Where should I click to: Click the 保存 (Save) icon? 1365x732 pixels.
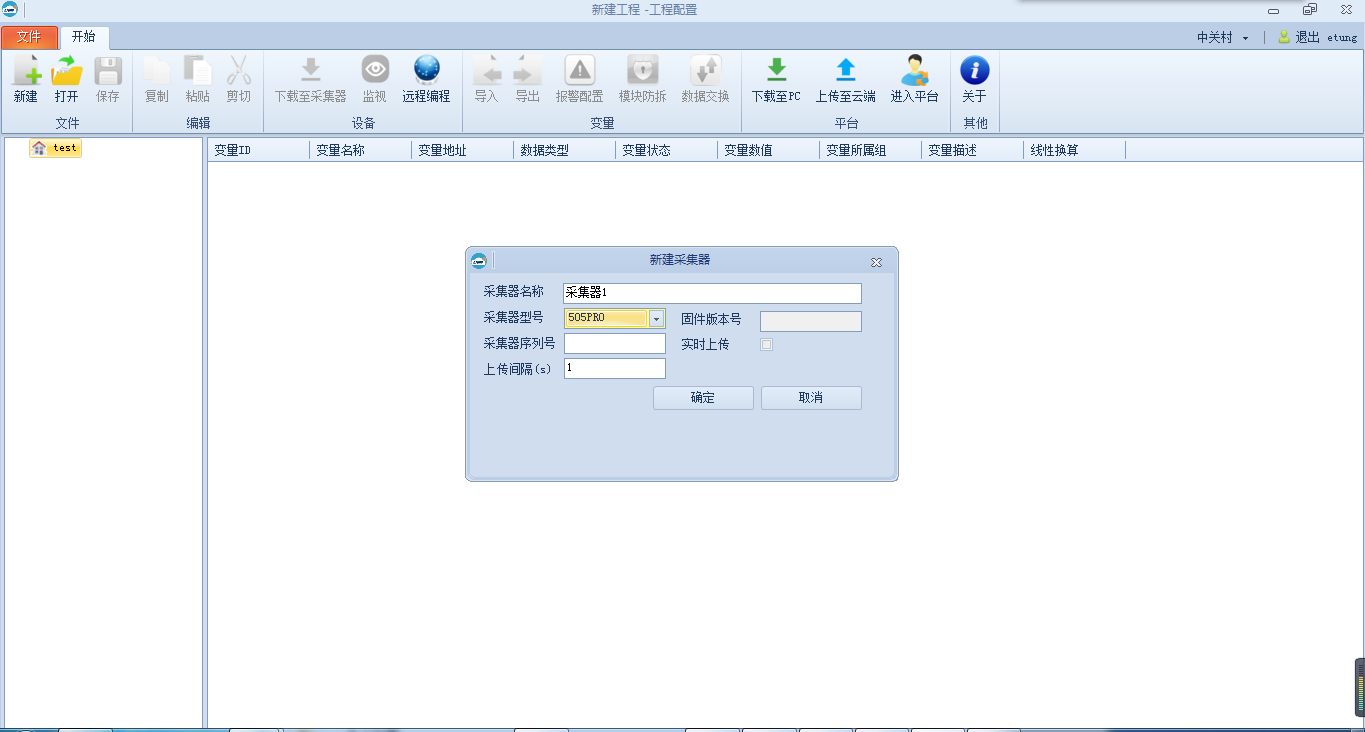[x=108, y=71]
